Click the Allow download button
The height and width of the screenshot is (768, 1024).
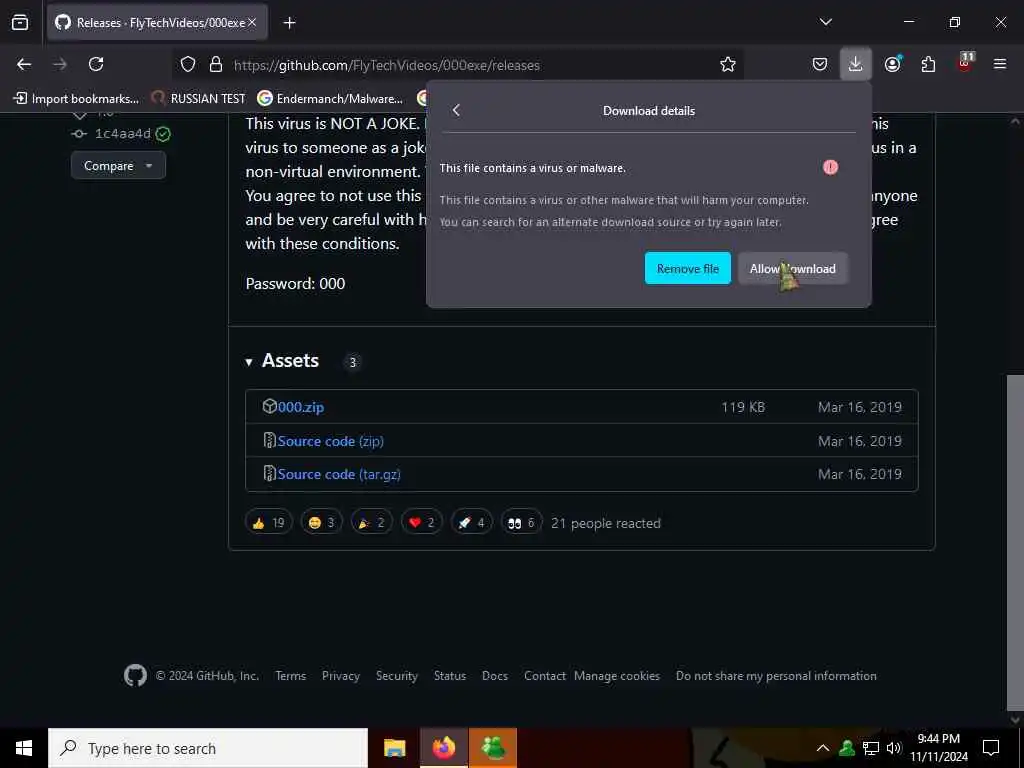793,268
